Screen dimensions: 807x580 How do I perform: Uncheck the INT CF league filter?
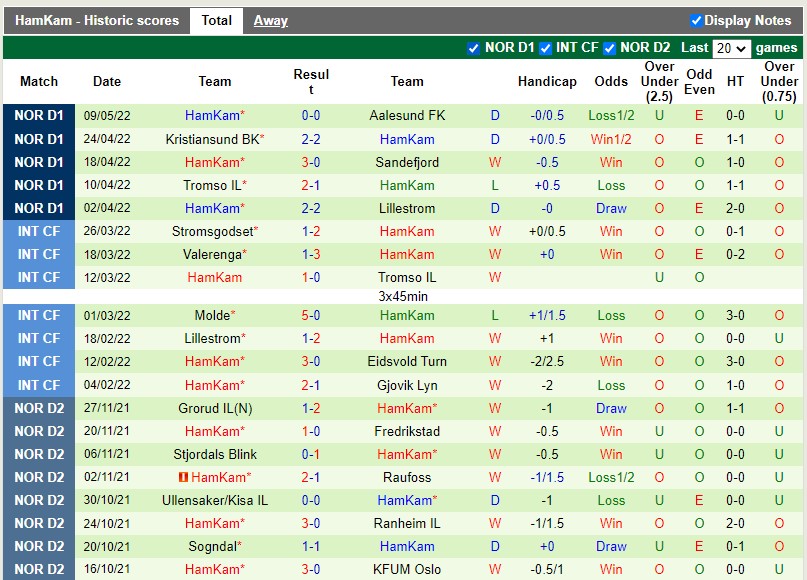[x=545, y=48]
